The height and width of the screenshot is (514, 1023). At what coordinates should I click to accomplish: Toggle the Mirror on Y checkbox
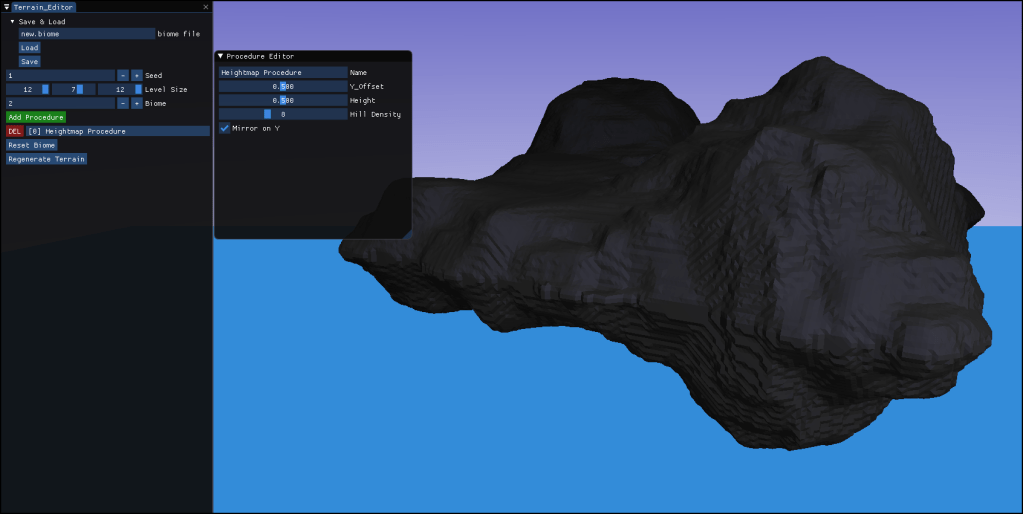pos(225,128)
